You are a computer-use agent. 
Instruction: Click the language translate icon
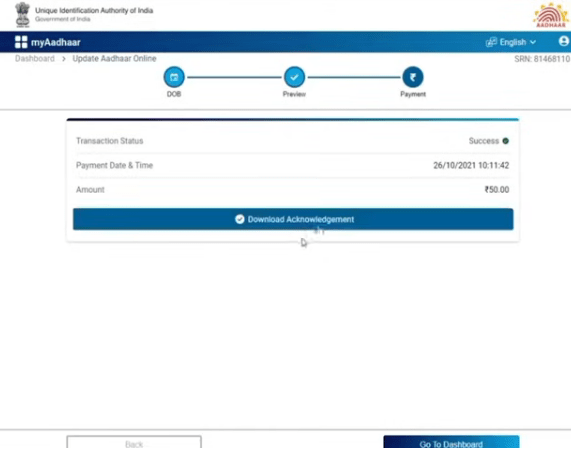tap(491, 42)
